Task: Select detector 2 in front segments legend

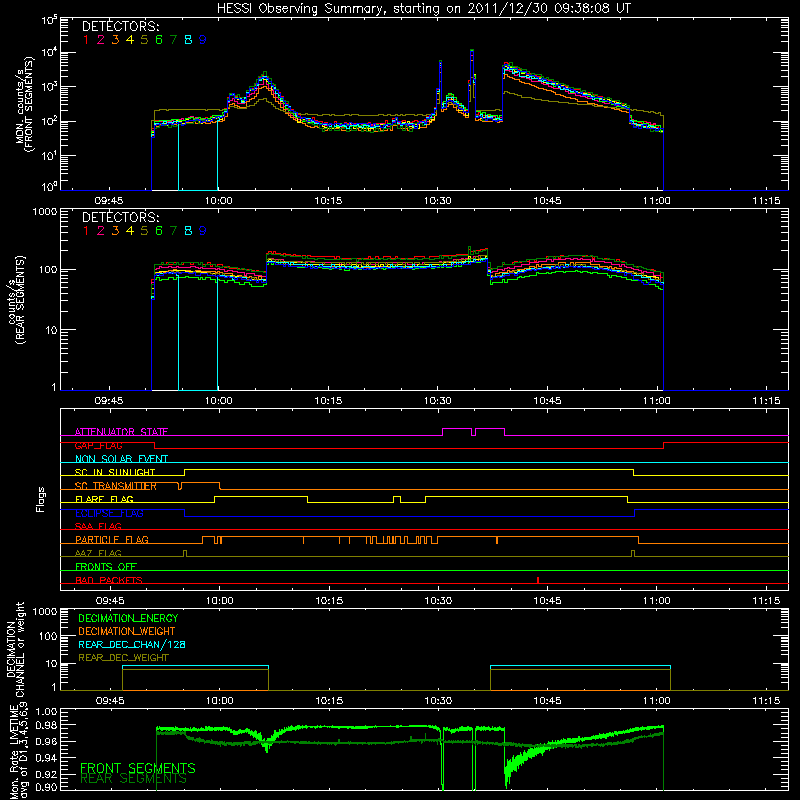Action: [101, 40]
